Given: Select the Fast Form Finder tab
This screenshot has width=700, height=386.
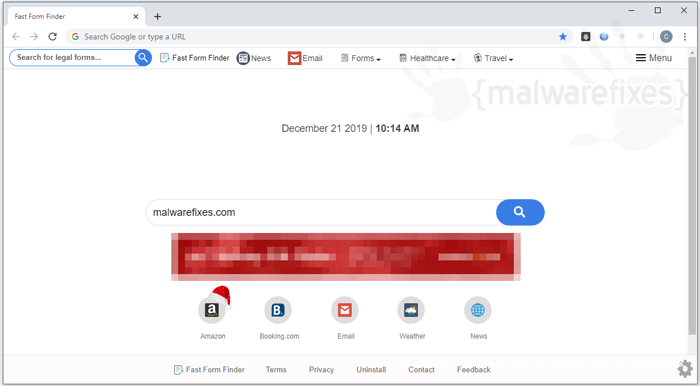Looking at the screenshot, I should 76,17.
